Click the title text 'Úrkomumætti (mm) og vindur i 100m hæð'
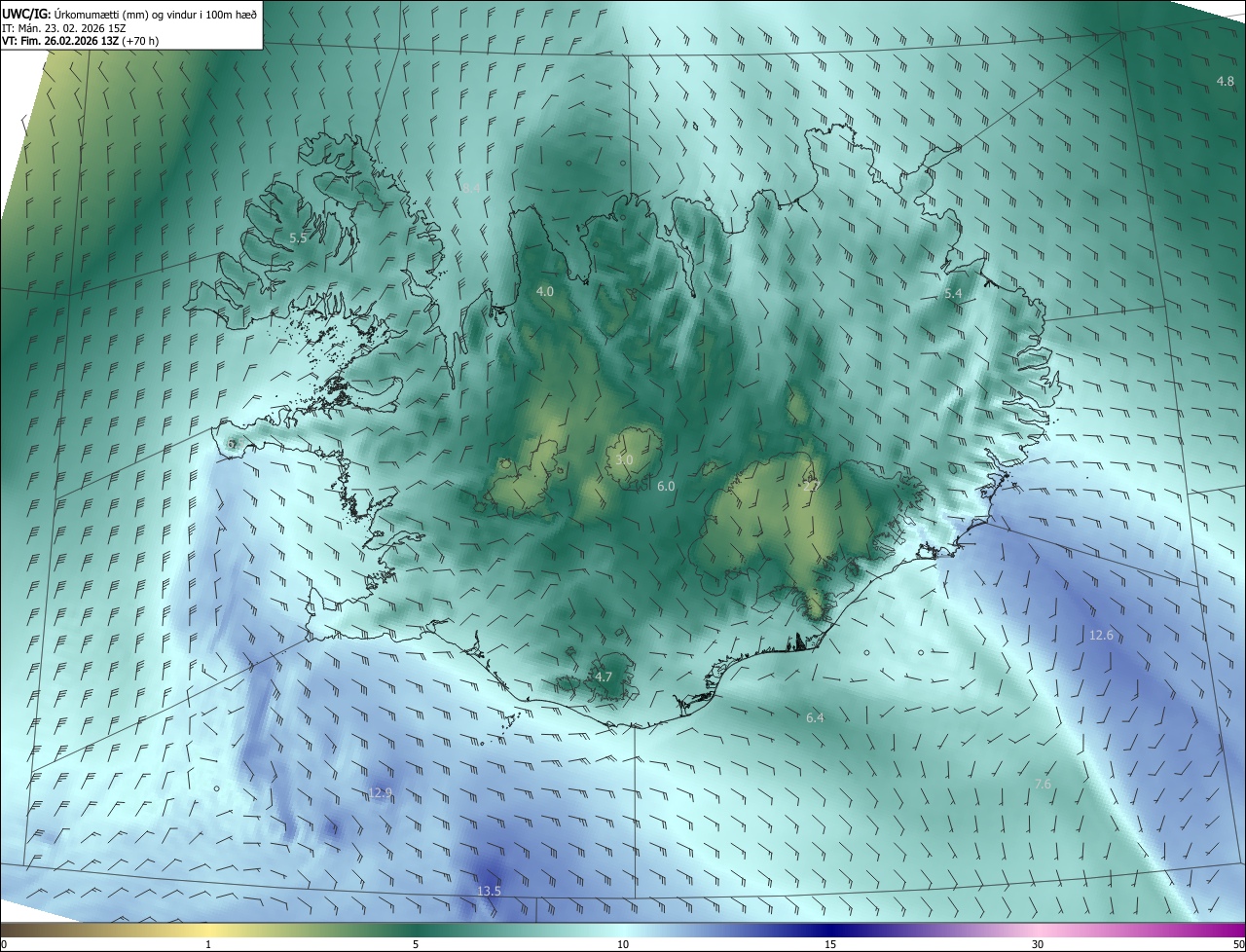The height and width of the screenshot is (952, 1246). point(157,14)
